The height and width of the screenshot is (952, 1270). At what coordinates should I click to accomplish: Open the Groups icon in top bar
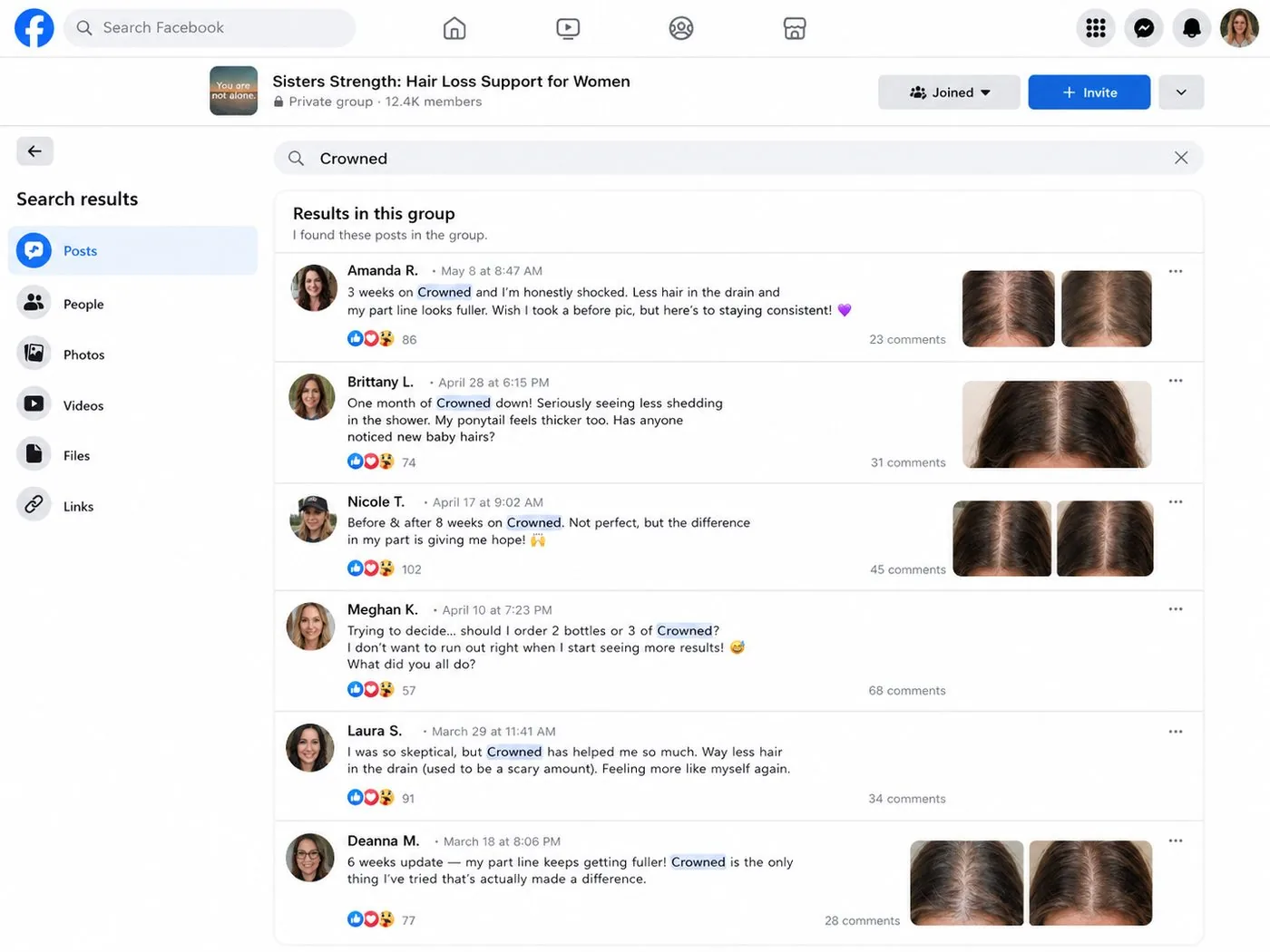[x=681, y=28]
